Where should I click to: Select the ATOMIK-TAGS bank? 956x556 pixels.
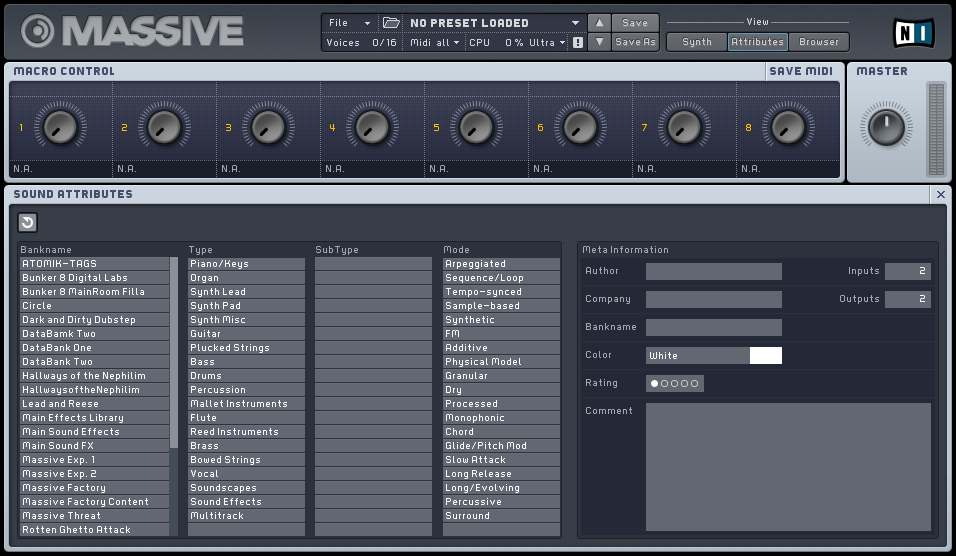[x=95, y=264]
